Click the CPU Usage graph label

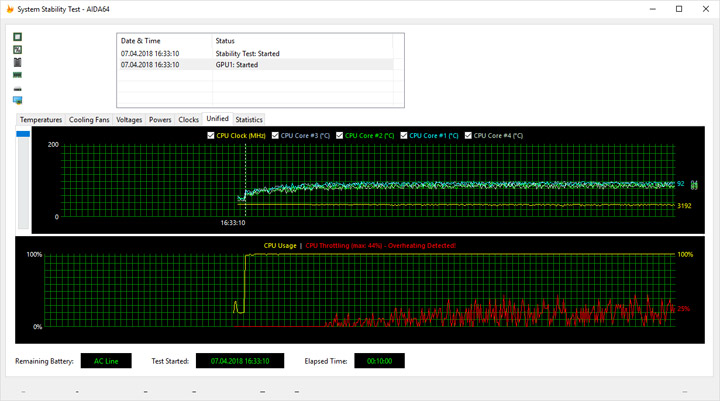[280, 246]
